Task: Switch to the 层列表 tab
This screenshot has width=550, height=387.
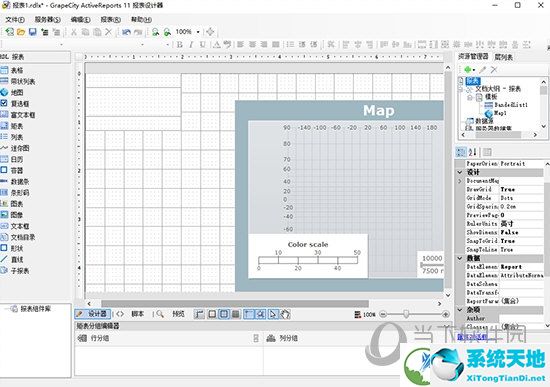Action: (503, 57)
